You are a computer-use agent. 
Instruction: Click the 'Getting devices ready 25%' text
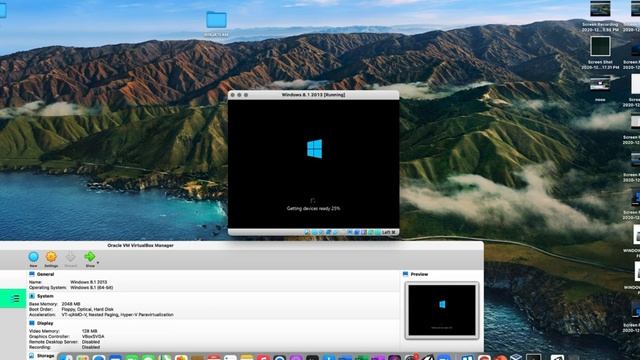tap(313, 208)
